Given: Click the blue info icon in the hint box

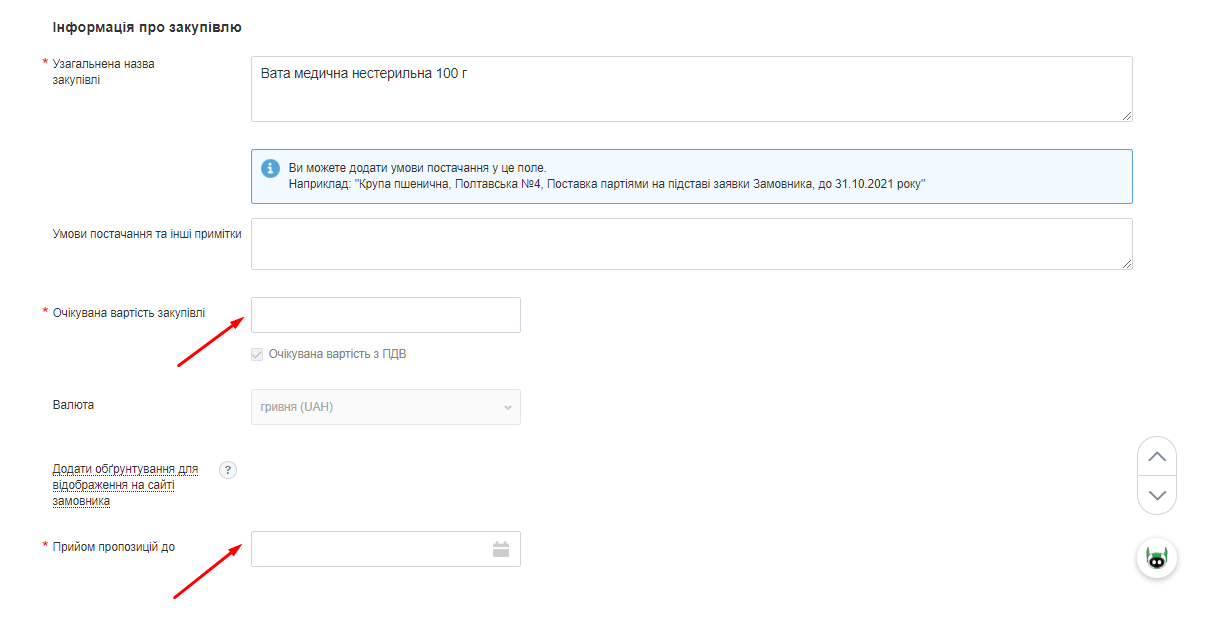Looking at the screenshot, I should click(x=270, y=168).
